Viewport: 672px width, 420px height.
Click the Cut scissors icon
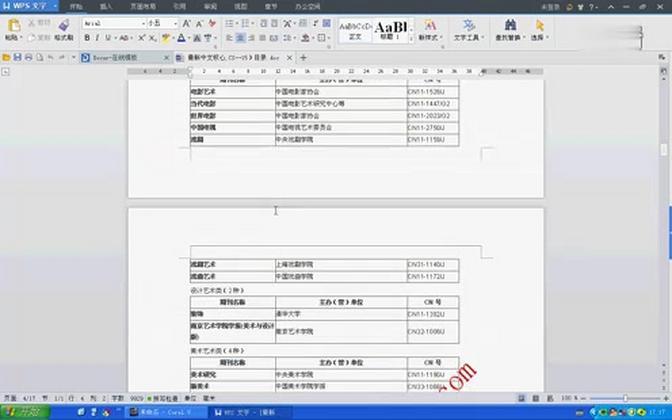(32, 23)
